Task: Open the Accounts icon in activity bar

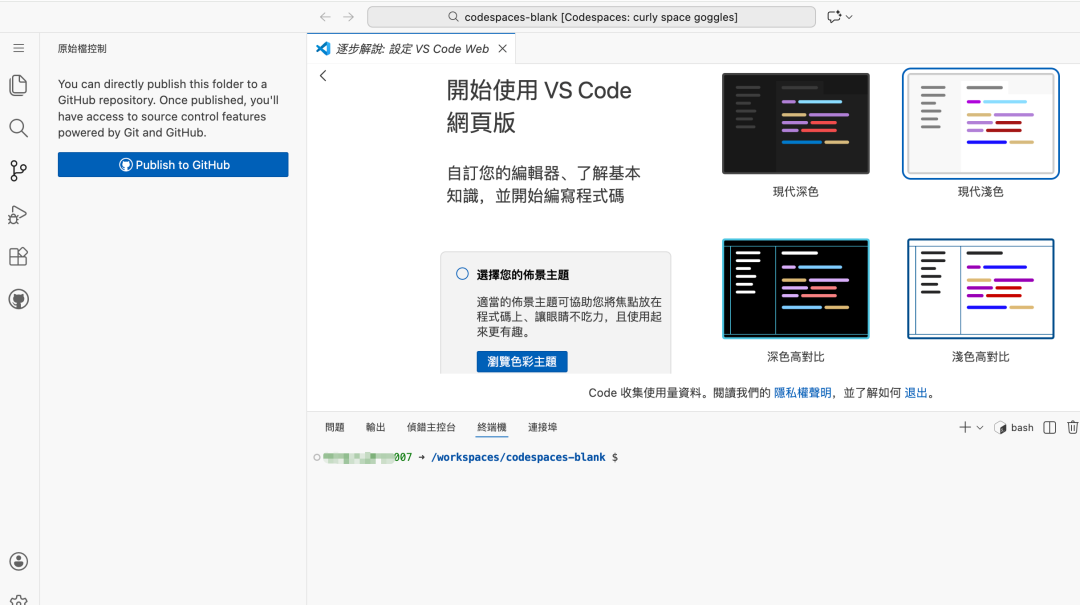Action: [19, 562]
